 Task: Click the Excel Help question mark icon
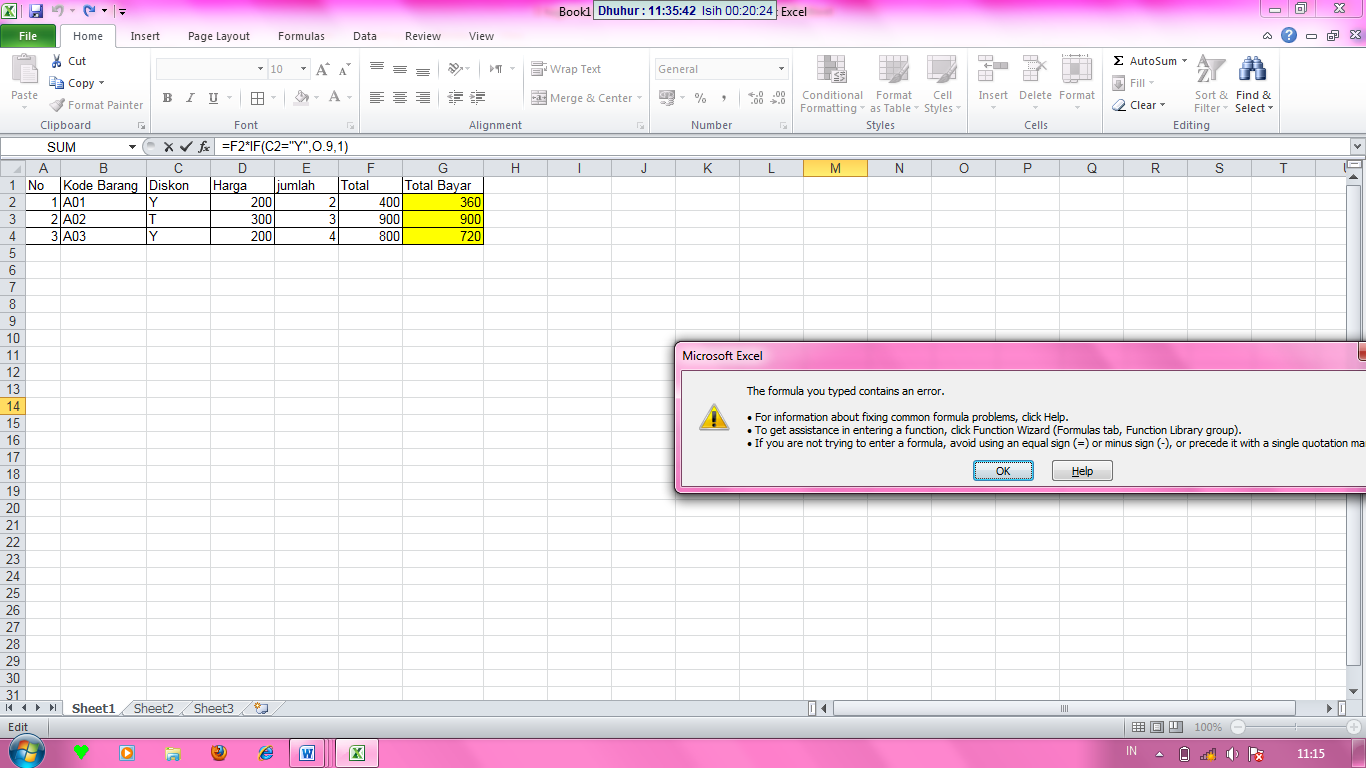(x=1289, y=36)
